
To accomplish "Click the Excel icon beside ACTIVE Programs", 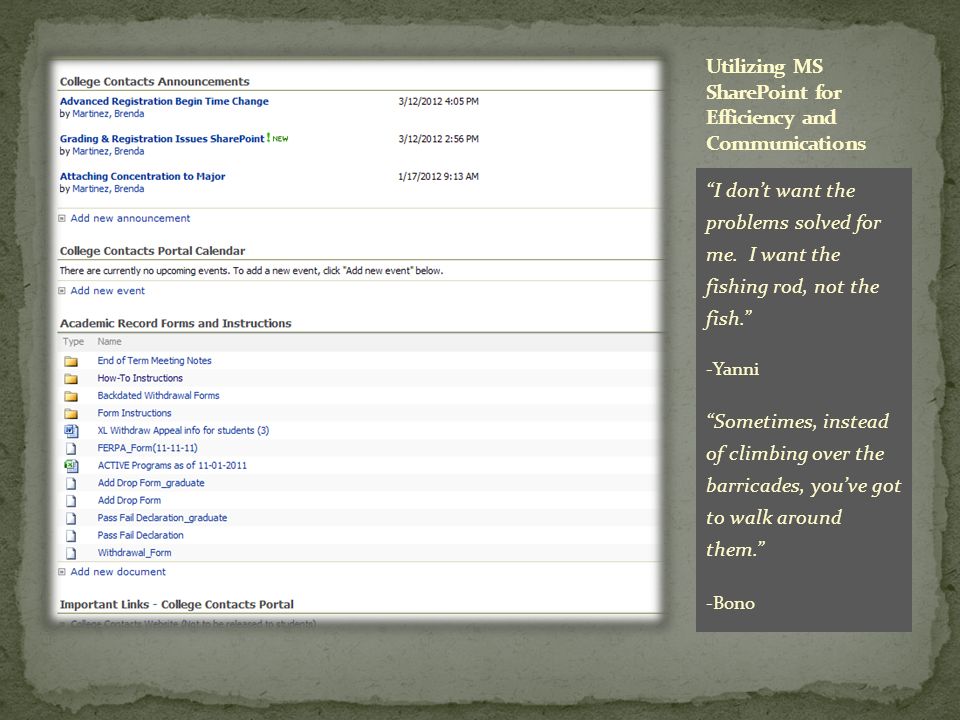I will pos(71,466).
